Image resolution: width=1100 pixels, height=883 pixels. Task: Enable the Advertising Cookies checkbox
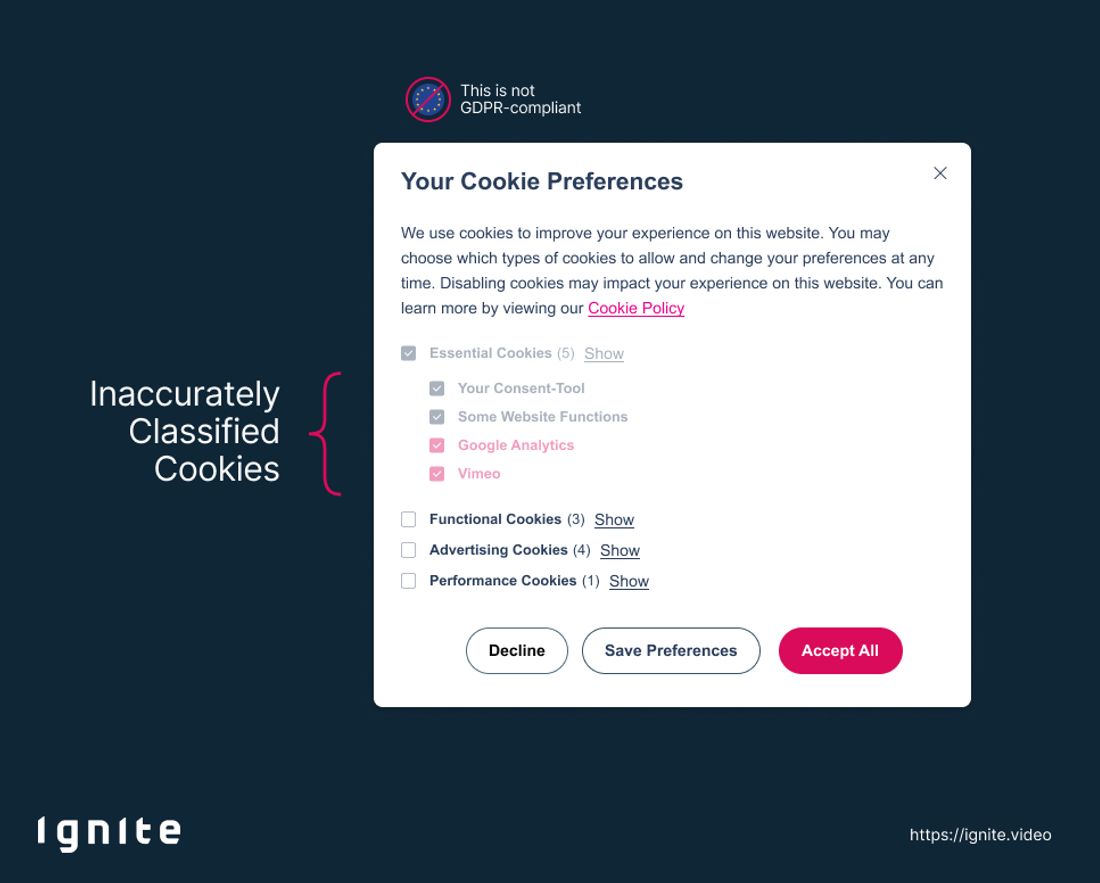tap(408, 549)
